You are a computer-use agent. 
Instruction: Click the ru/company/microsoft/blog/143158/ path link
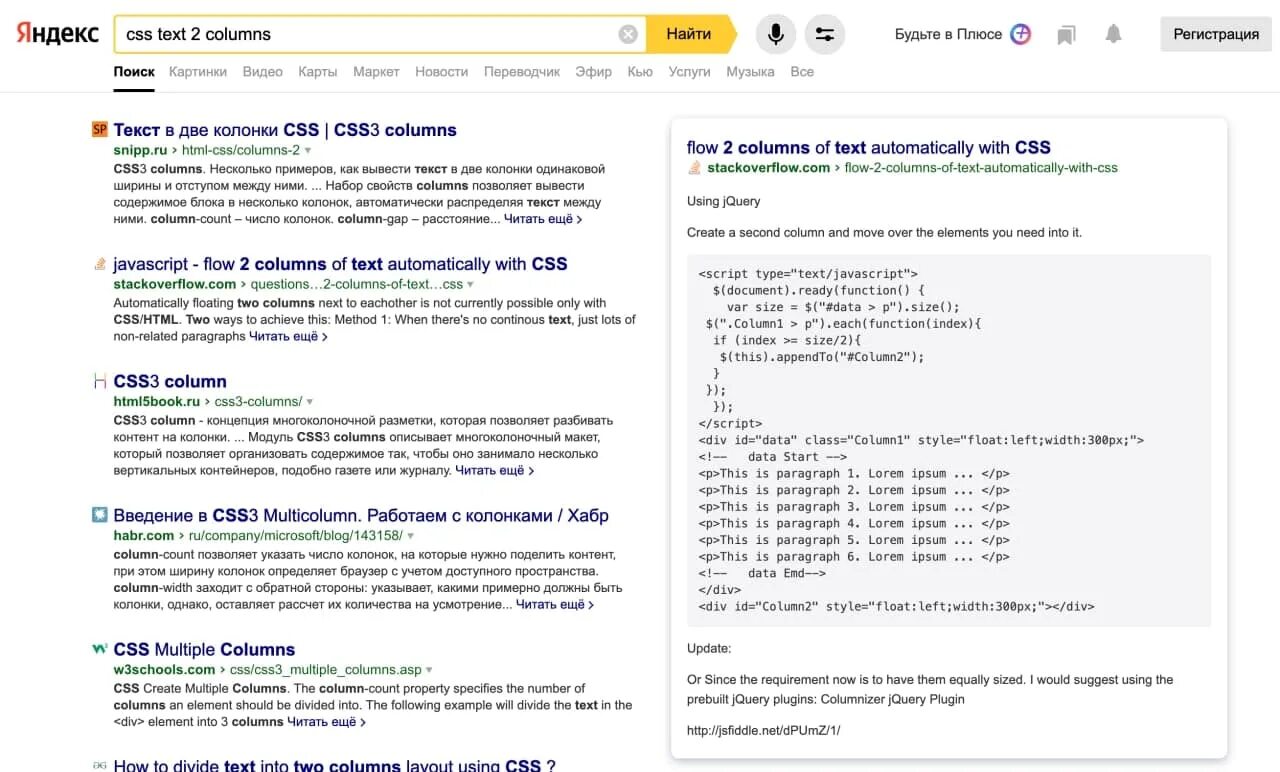point(296,536)
